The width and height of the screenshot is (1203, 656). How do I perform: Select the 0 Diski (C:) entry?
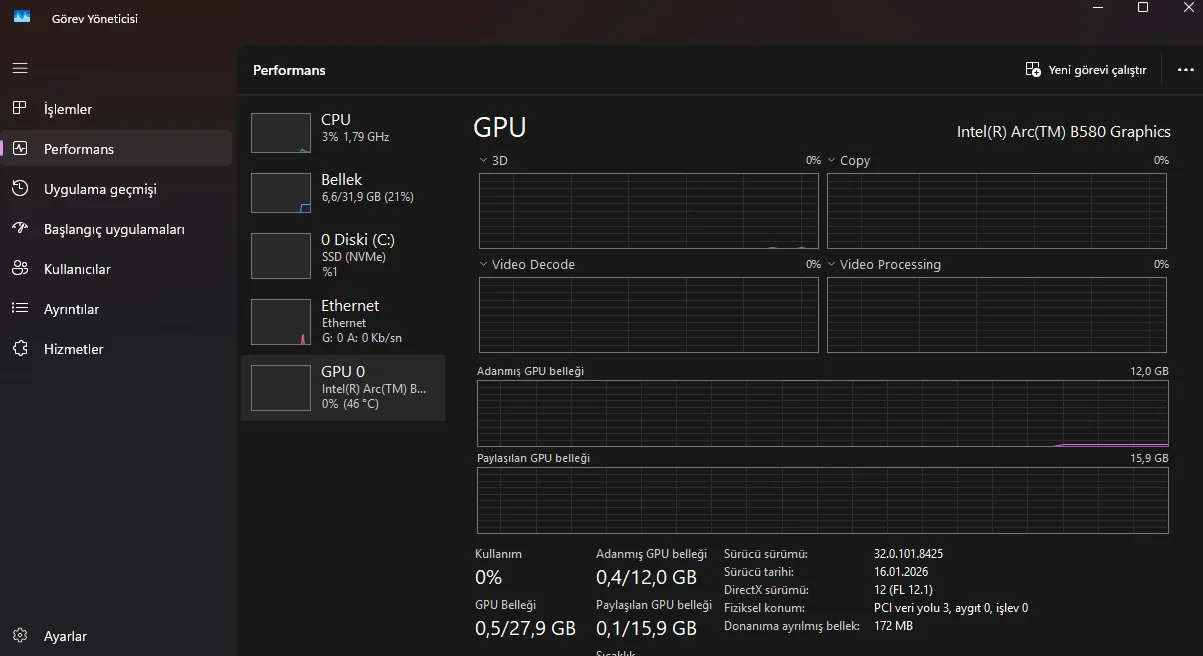(343, 255)
